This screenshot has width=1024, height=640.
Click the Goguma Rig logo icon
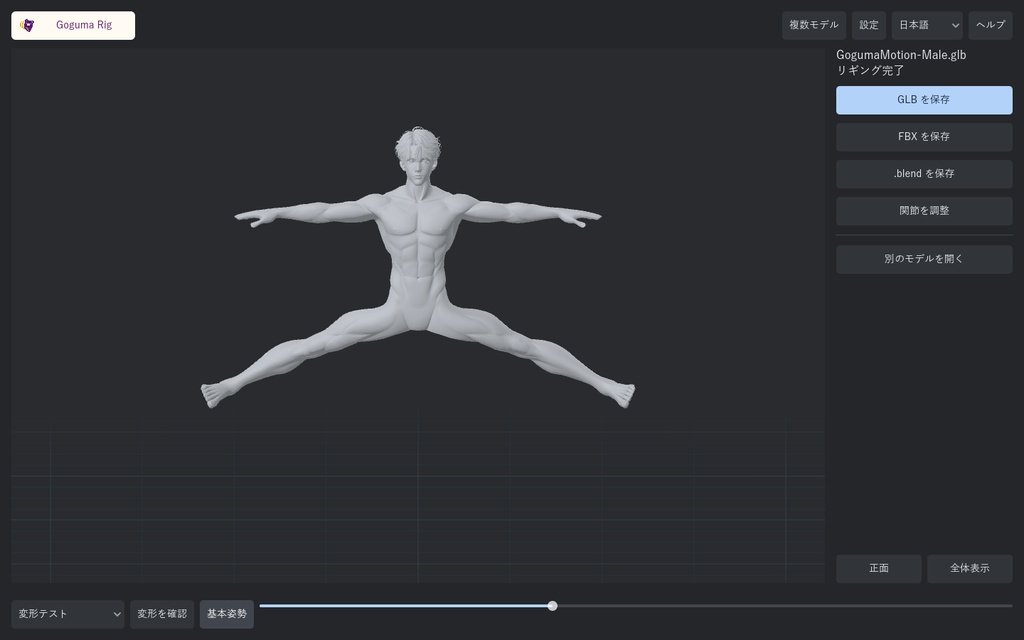pos(27,25)
